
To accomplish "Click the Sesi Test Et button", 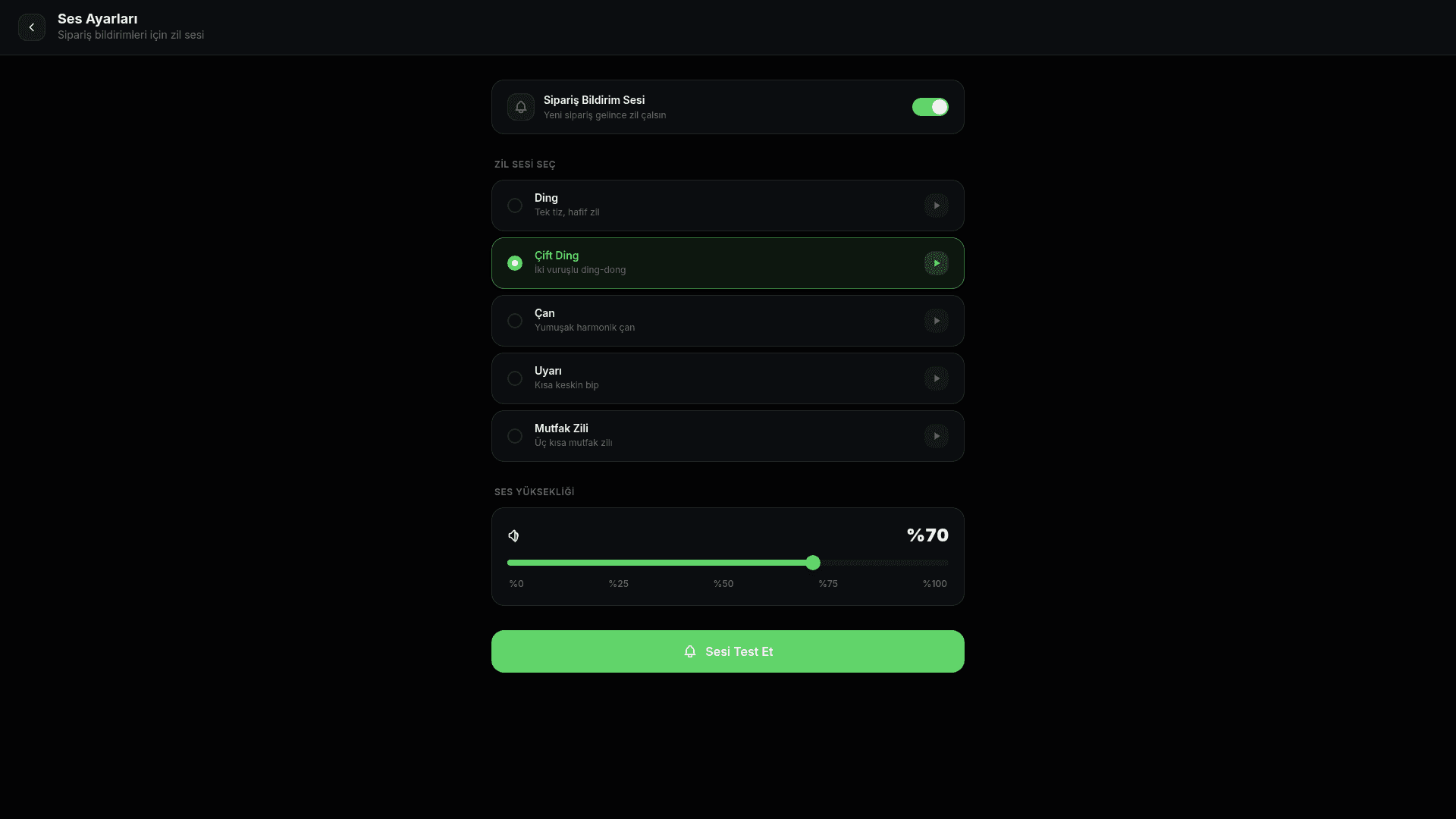I will pos(728,651).
